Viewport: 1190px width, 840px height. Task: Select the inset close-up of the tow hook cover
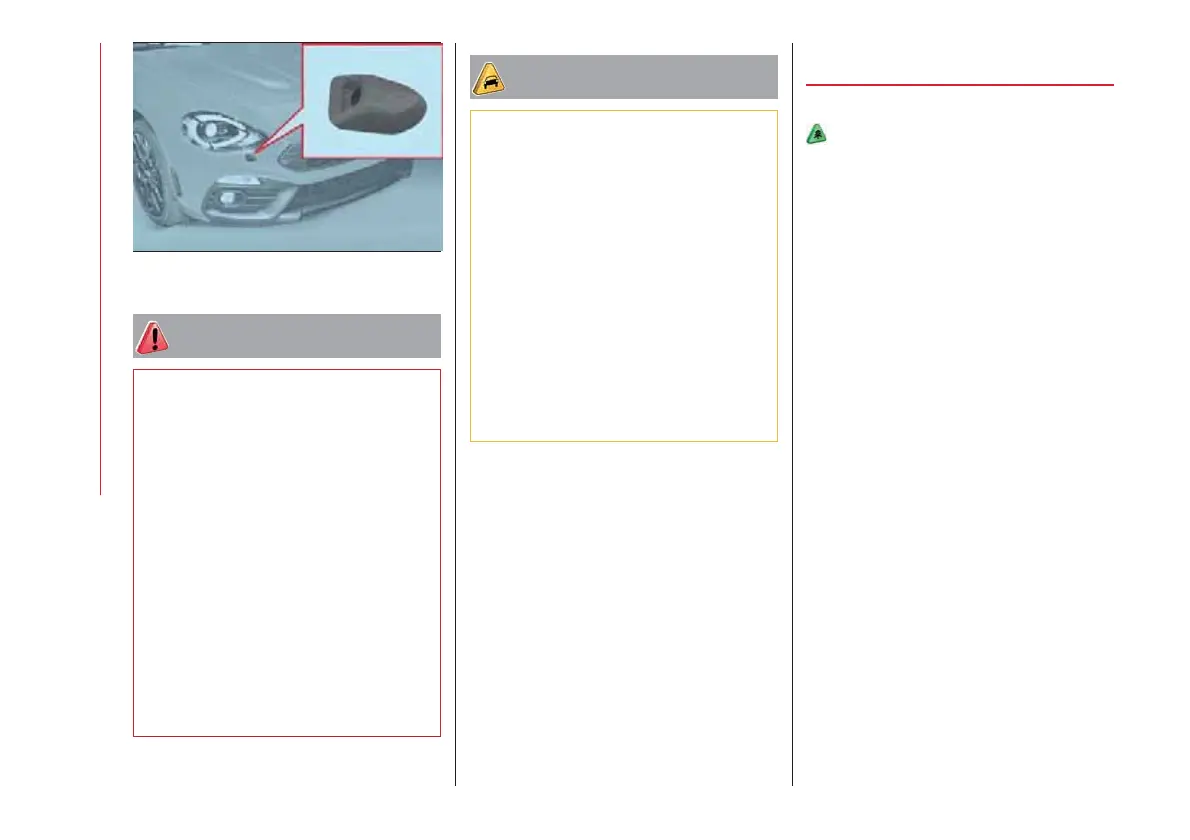click(x=373, y=101)
